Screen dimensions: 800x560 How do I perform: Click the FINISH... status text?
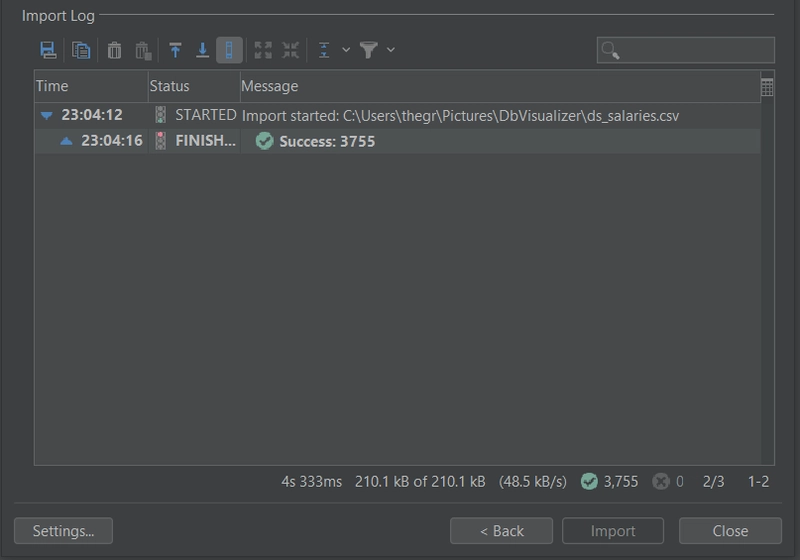(x=206, y=140)
